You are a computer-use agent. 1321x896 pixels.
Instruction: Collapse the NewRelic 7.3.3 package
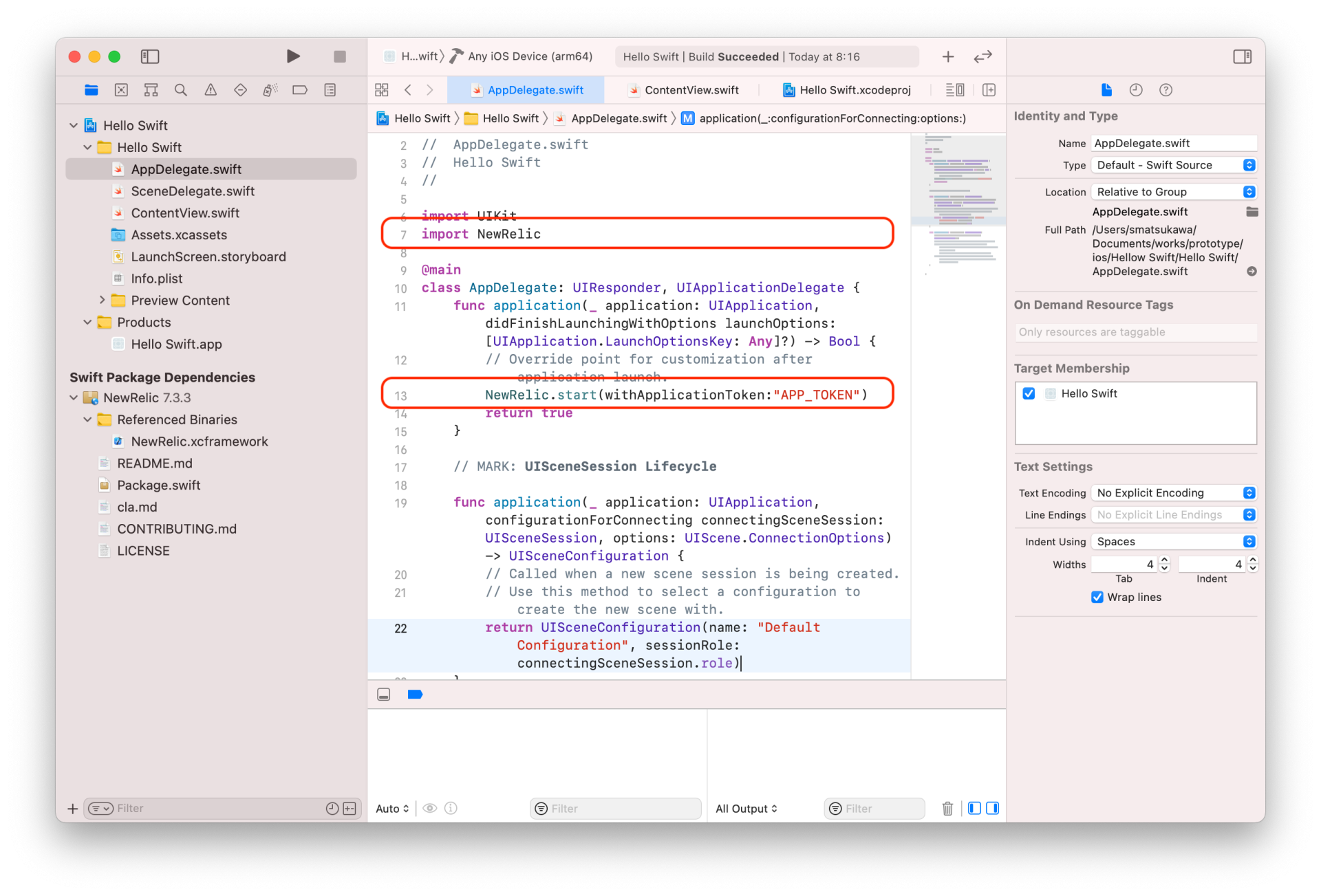tap(74, 397)
